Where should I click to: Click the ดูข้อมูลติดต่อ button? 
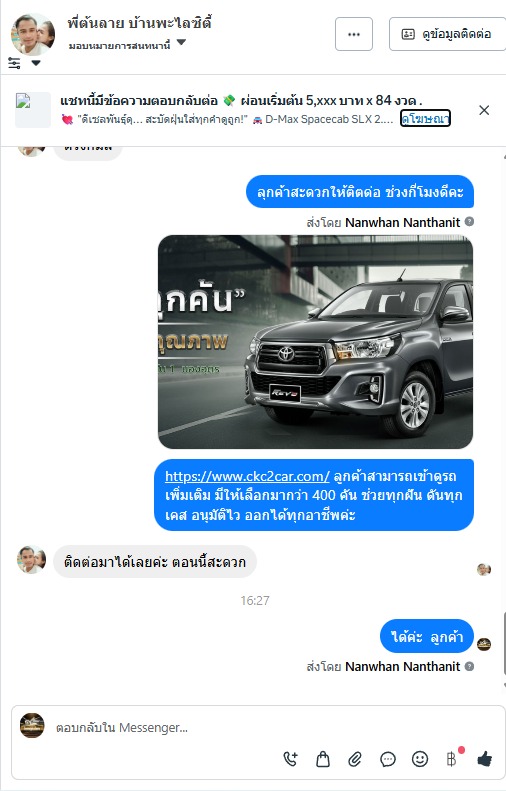click(447, 34)
